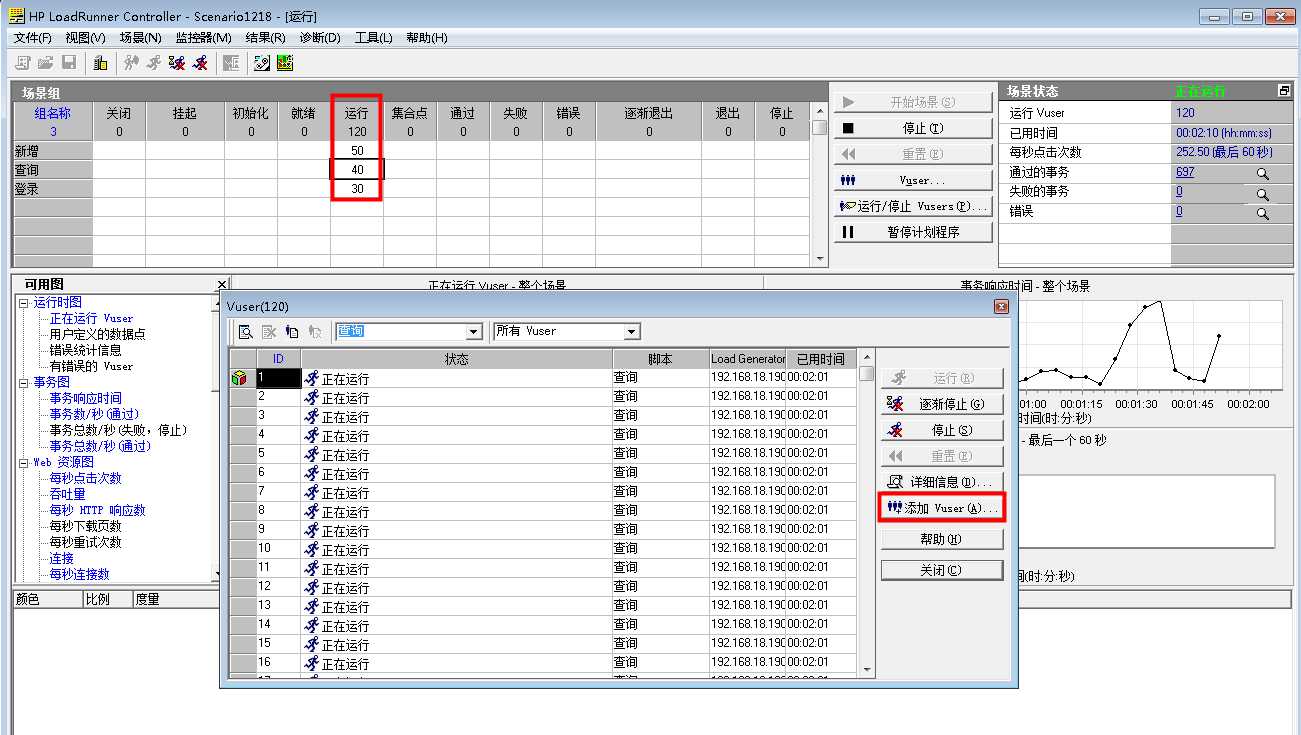Open the 结果(R) menu

pyautogui.click(x=265, y=38)
